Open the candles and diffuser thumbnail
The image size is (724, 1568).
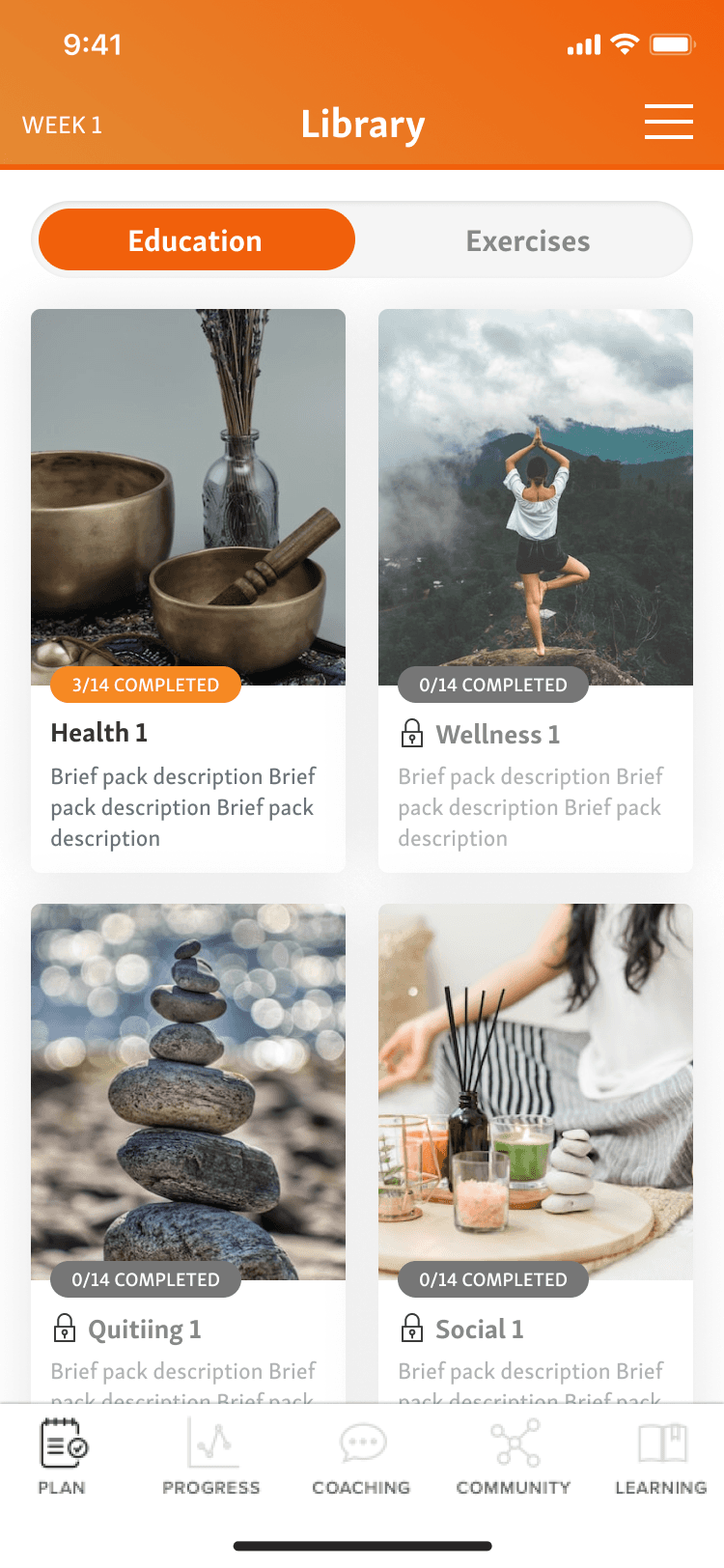536,1091
